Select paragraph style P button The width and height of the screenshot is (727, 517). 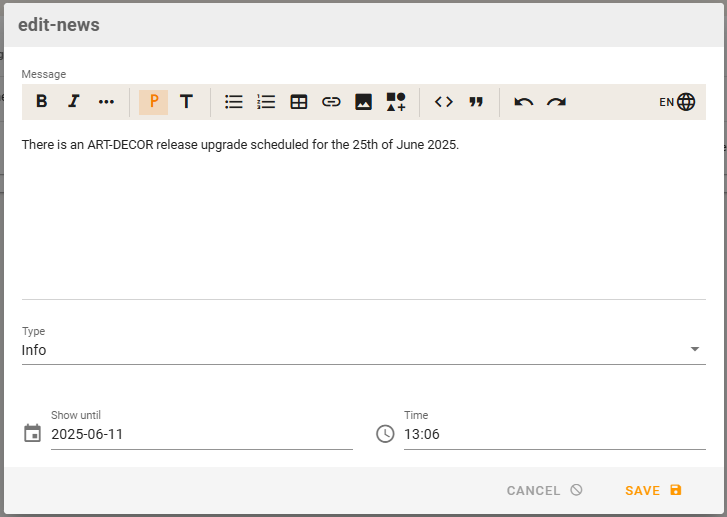click(x=153, y=102)
